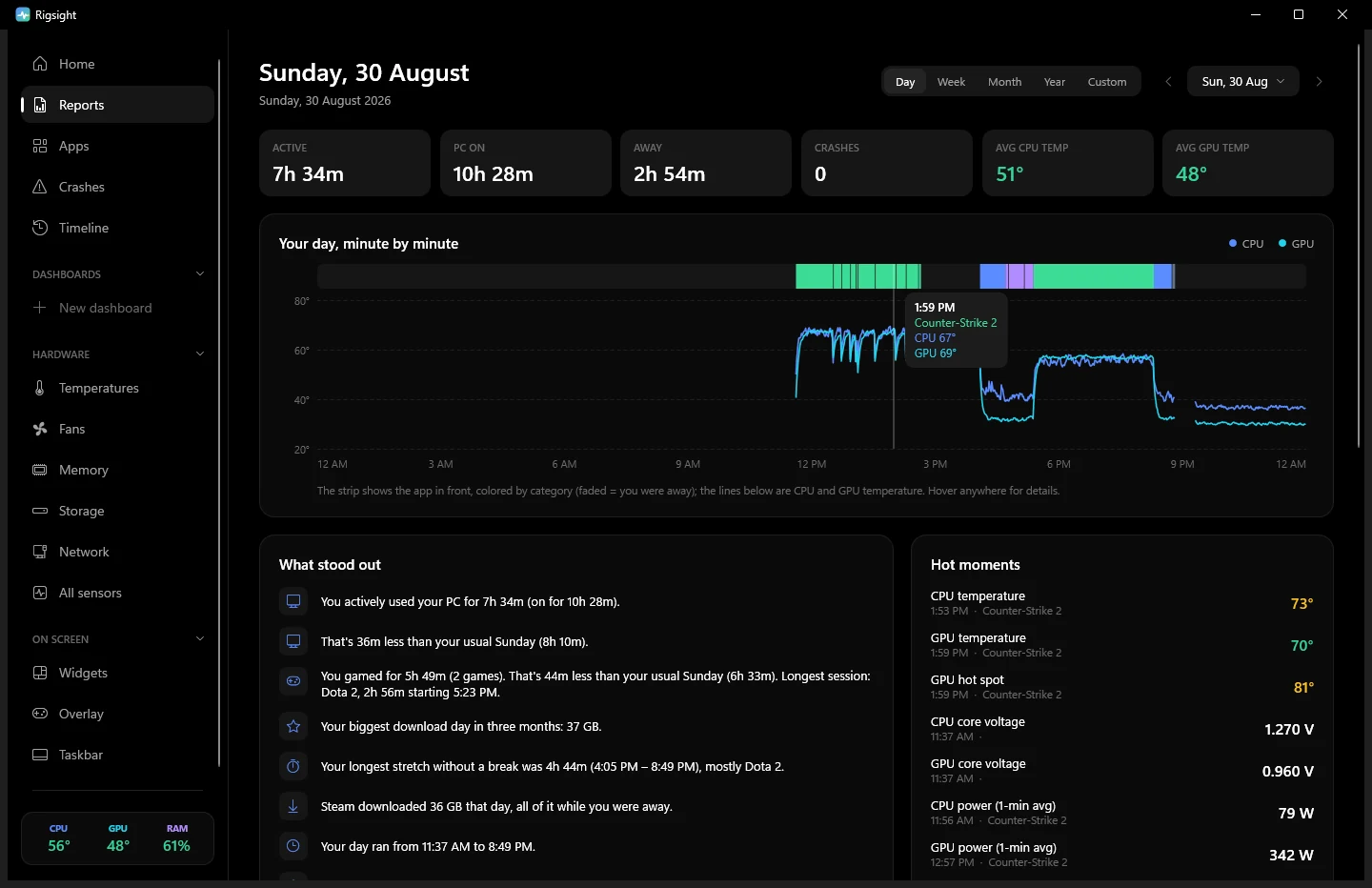This screenshot has width=1372, height=888.
Task: Open GPU core voltage 0.960 V row
Action: pos(1122,771)
